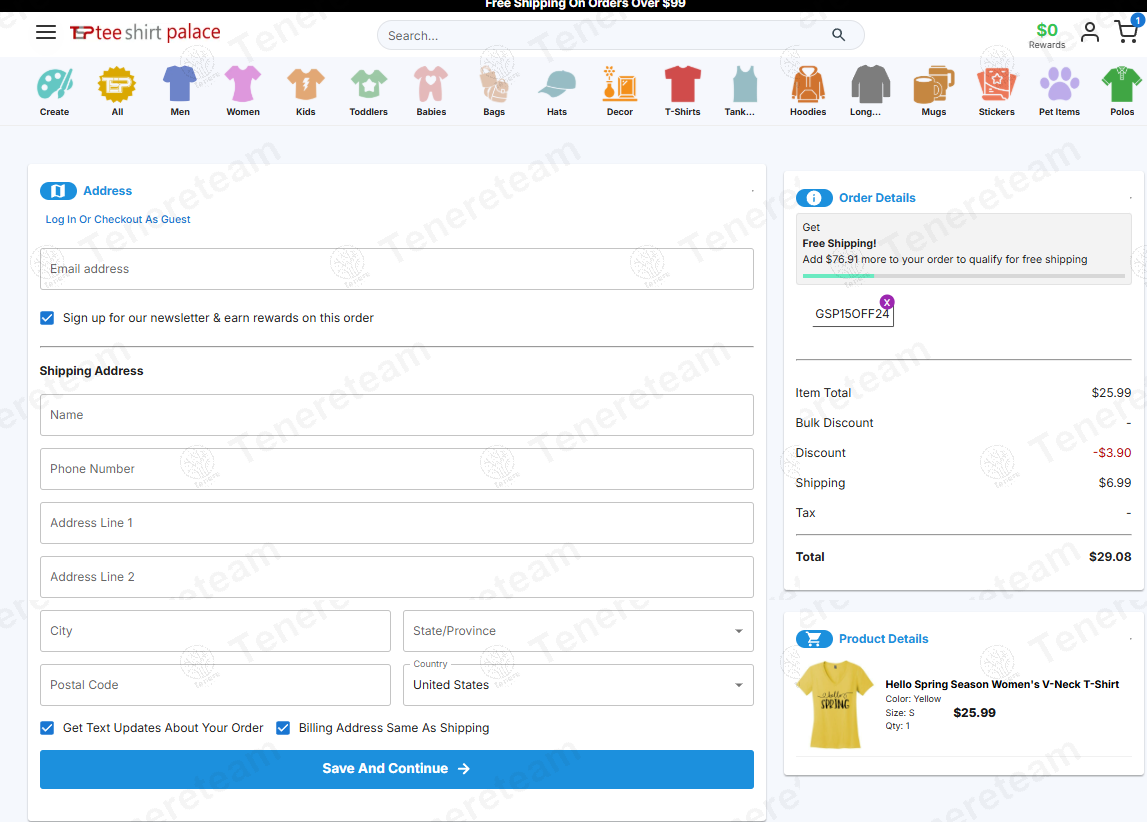Click the Tee Shirt Palace logo
Viewport: 1147px width, 822px height.
pos(145,32)
